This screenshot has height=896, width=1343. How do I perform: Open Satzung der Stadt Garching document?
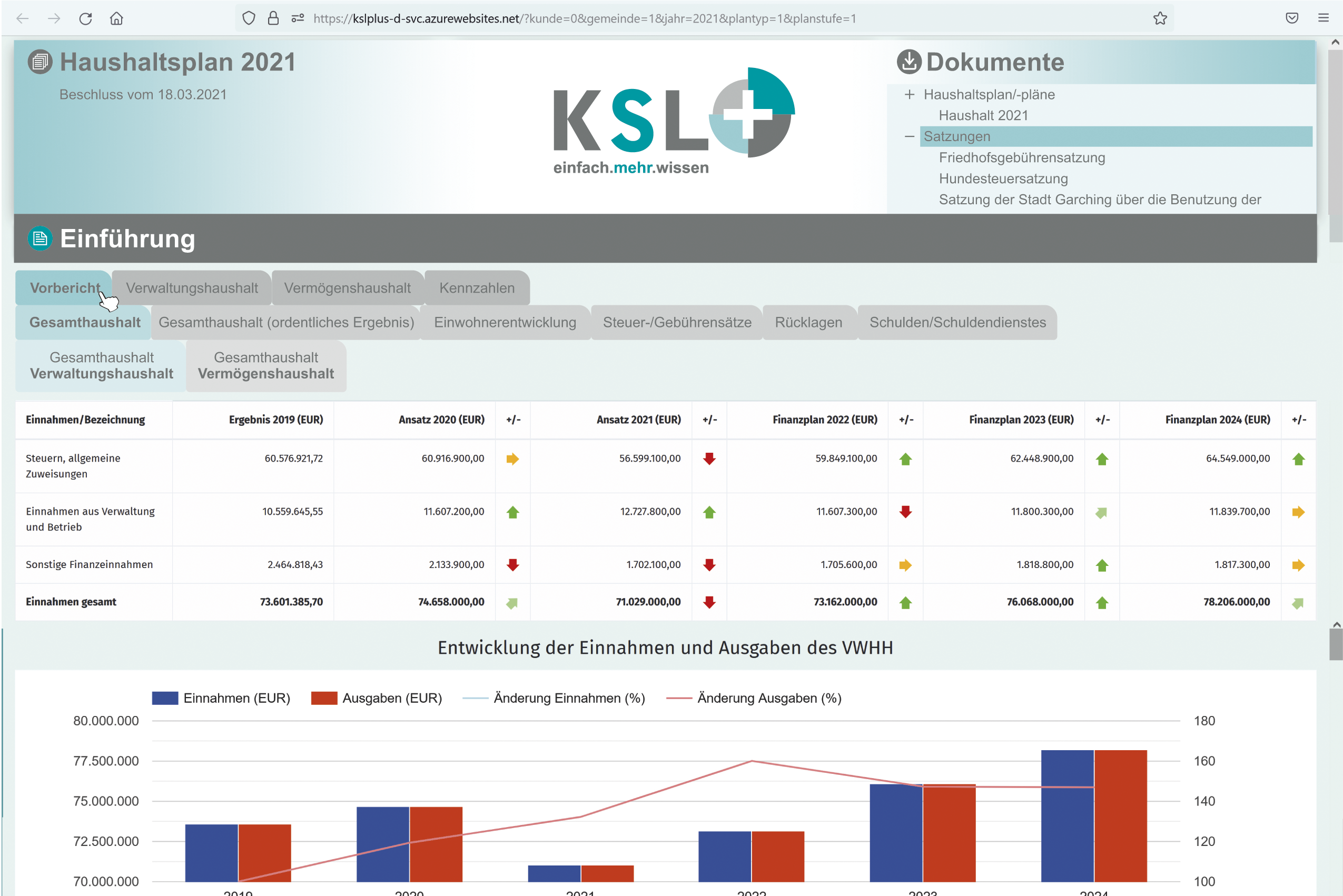(x=1100, y=200)
